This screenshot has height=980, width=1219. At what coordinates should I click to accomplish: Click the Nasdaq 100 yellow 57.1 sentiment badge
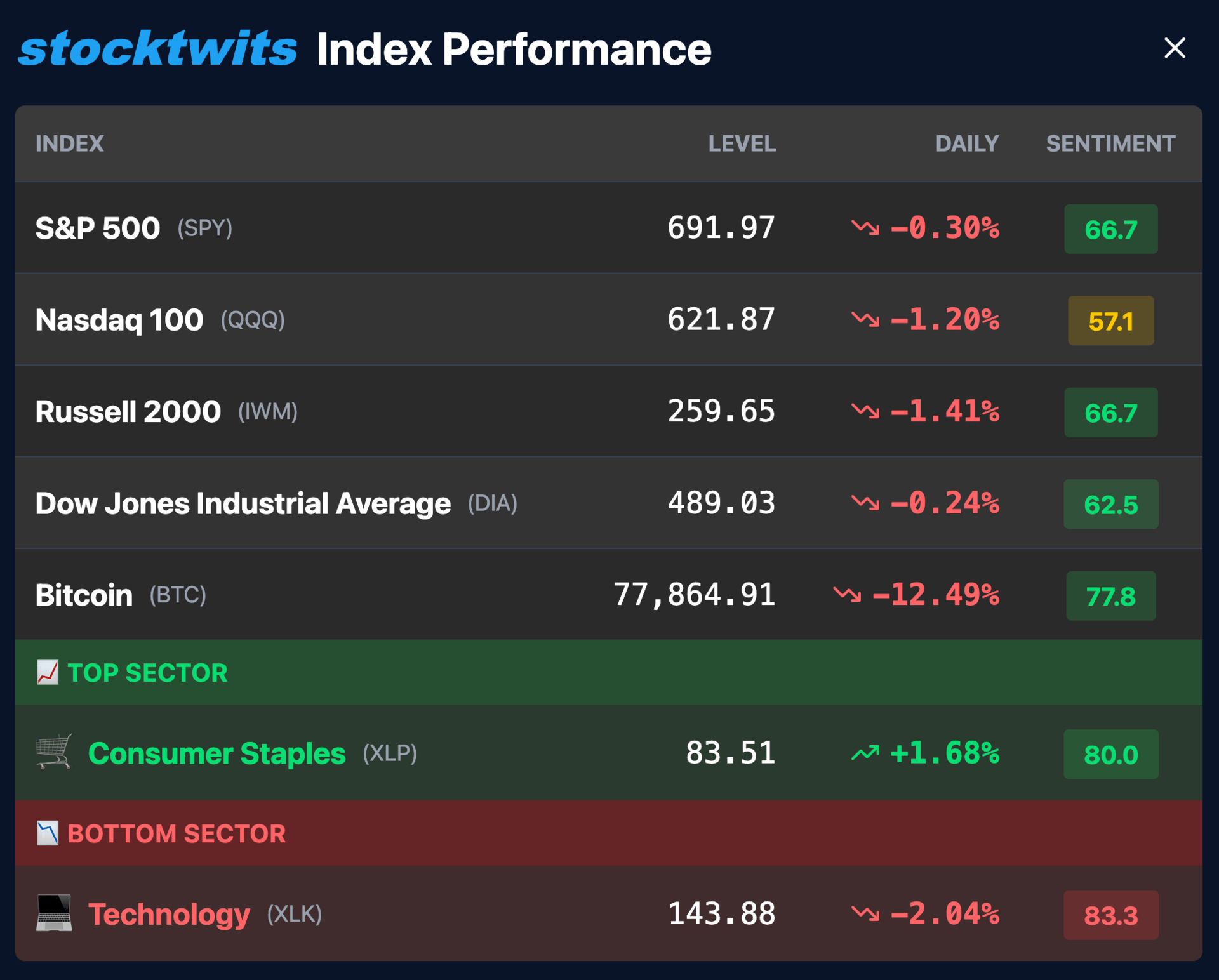click(1110, 321)
